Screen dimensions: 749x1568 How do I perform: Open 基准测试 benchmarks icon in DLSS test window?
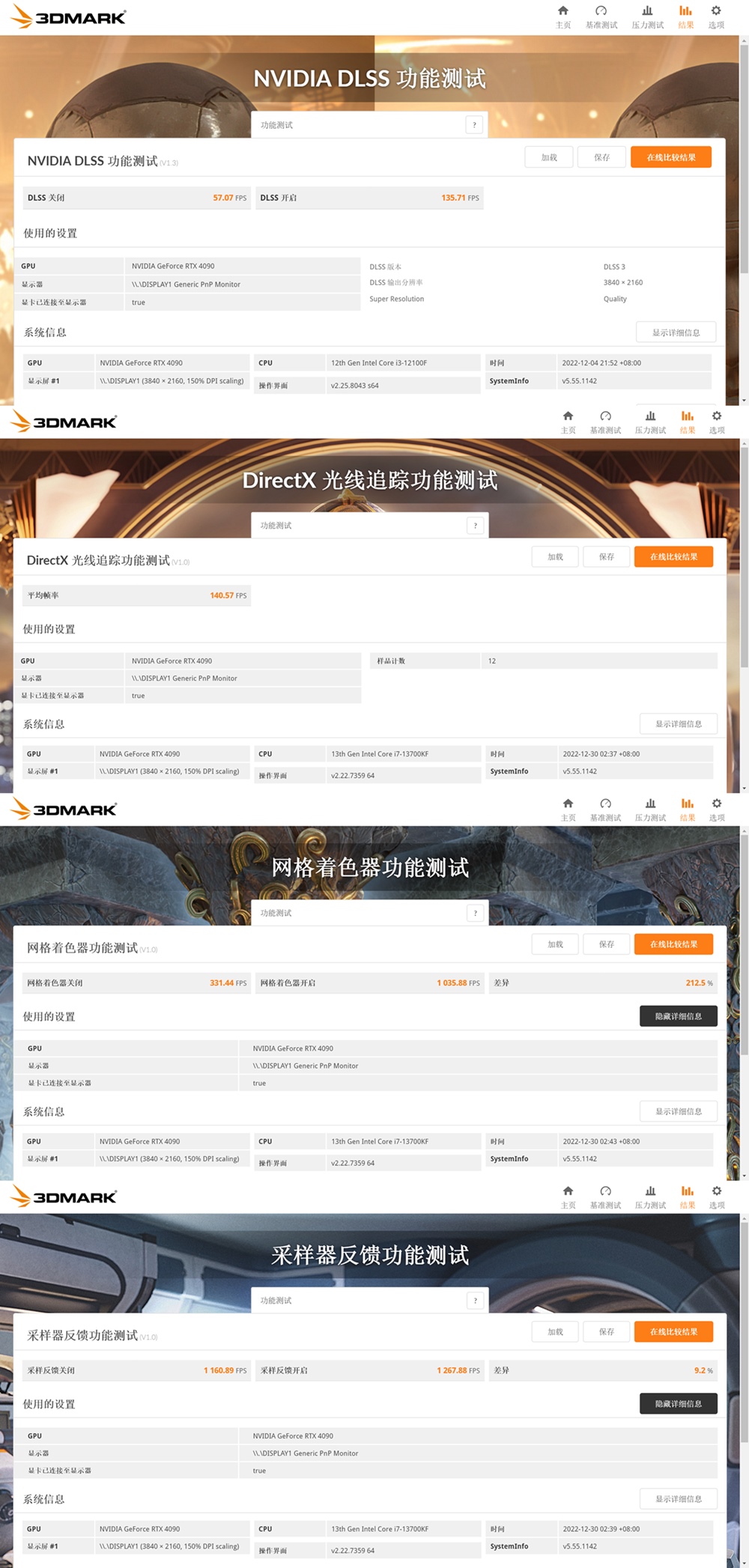(601, 16)
